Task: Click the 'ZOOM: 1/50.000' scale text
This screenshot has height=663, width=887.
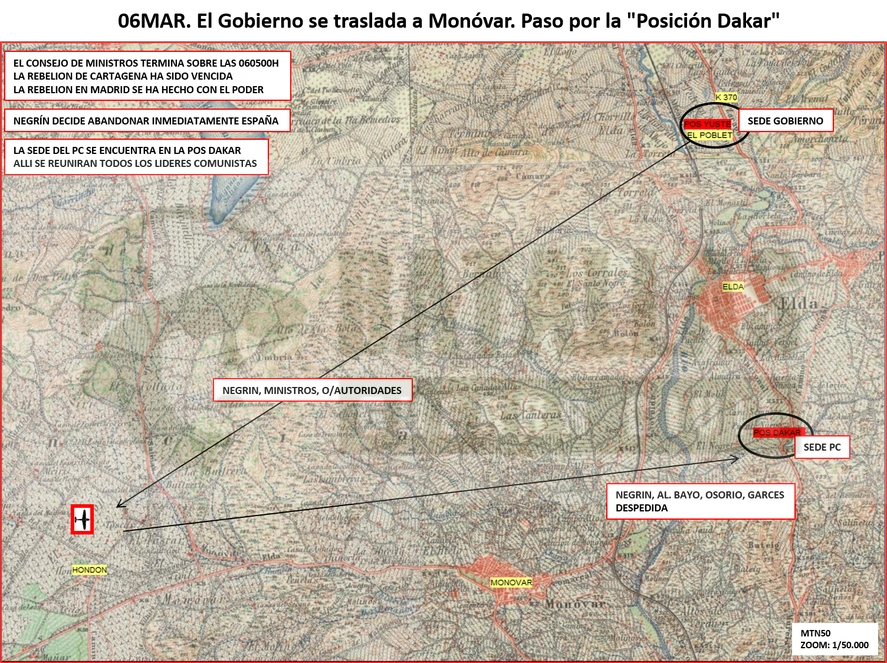Action: click(x=834, y=645)
